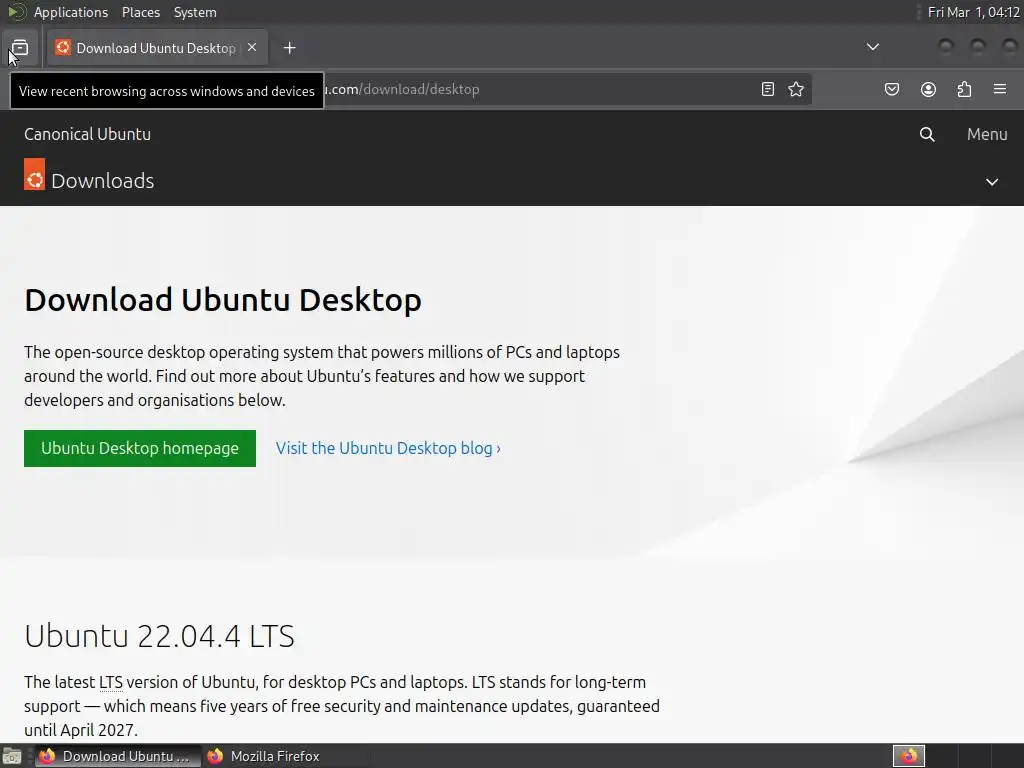The height and width of the screenshot is (768, 1024).
Task: Toggle reader view icon in address bar
Action: [768, 89]
